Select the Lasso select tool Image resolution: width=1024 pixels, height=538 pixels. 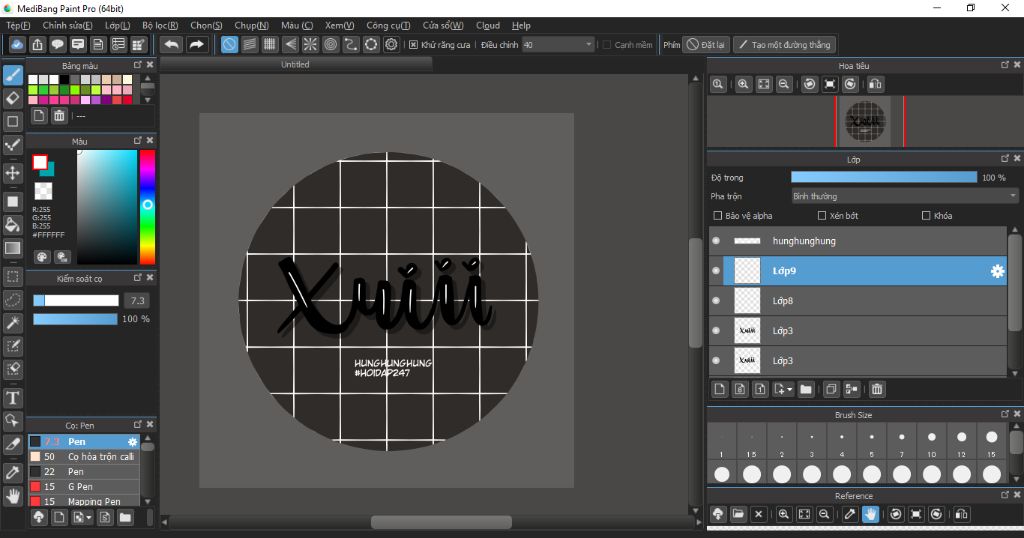click(x=12, y=300)
